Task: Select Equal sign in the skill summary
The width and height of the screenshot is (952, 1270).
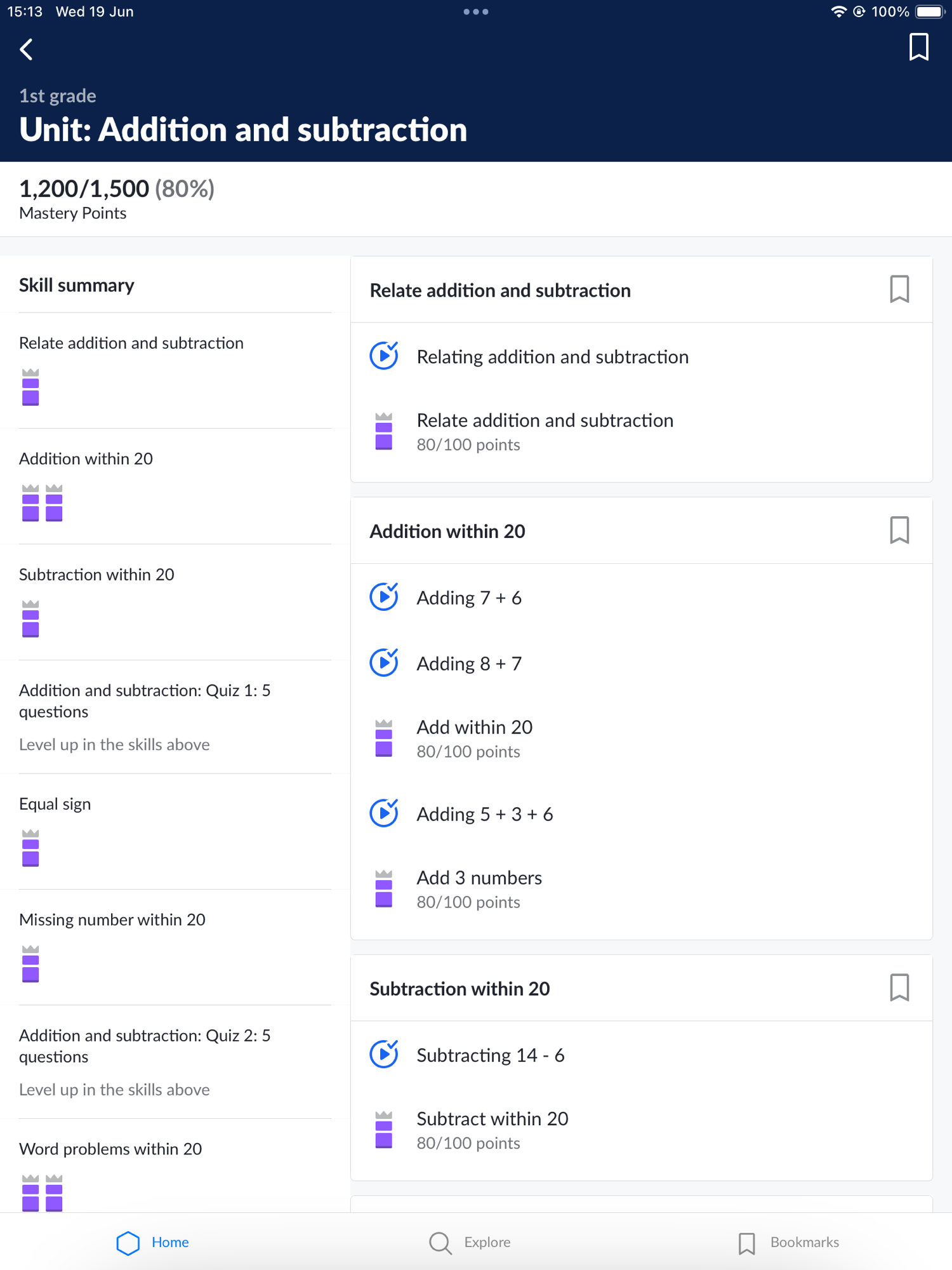Action: pos(55,804)
